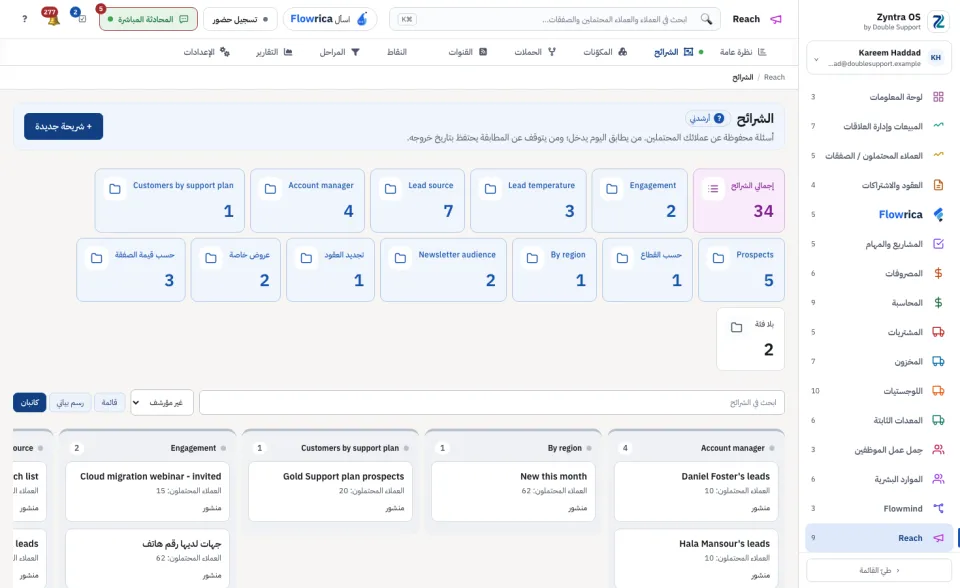The image size is (960, 588).
Task: Open the tasks checklist icon with badge 2
Action: point(81,18)
